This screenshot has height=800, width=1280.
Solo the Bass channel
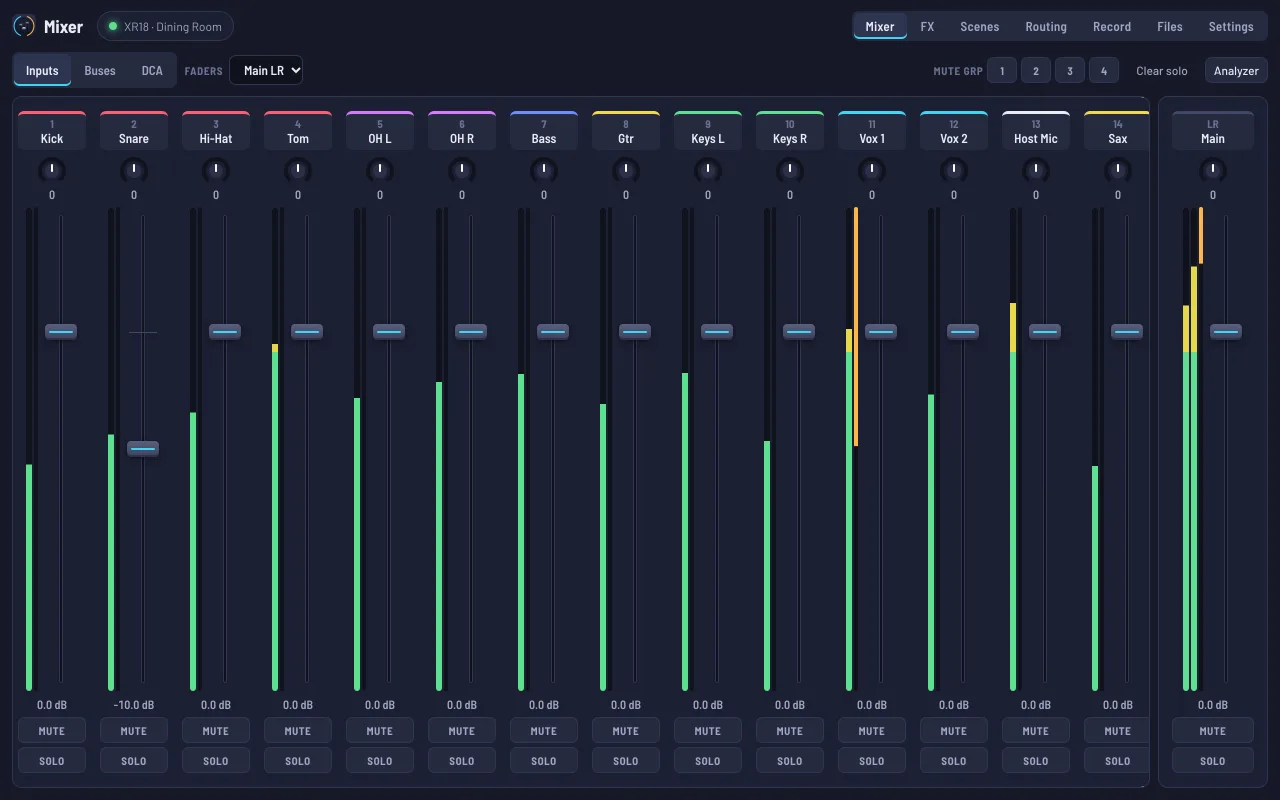pos(544,761)
